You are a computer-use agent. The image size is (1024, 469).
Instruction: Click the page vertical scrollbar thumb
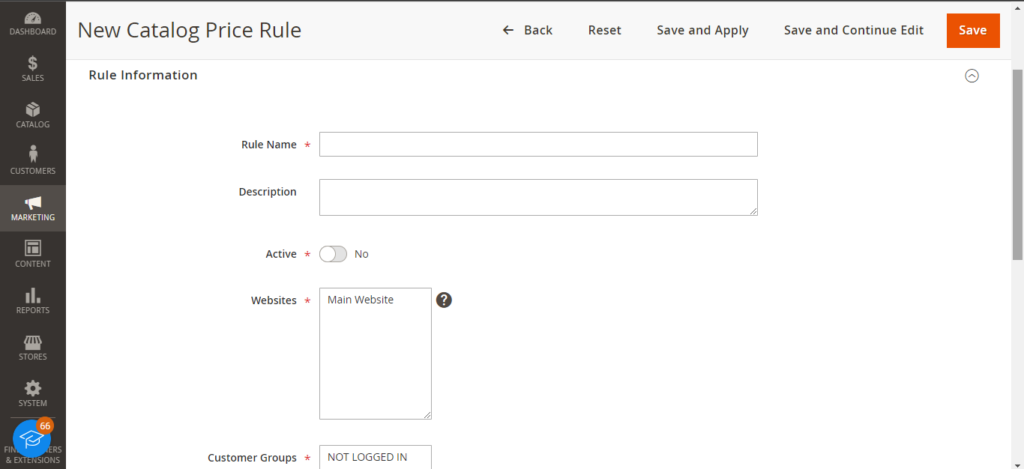(1017, 163)
